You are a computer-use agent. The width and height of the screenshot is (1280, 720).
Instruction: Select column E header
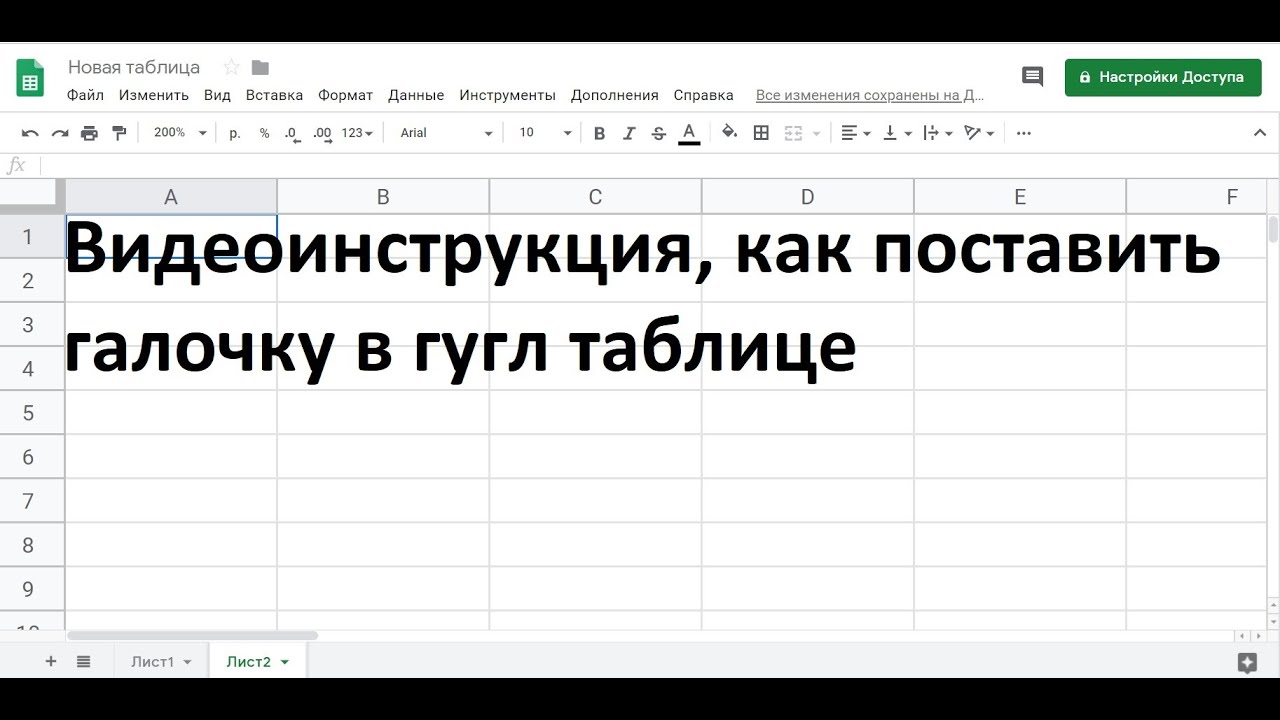coord(1020,197)
